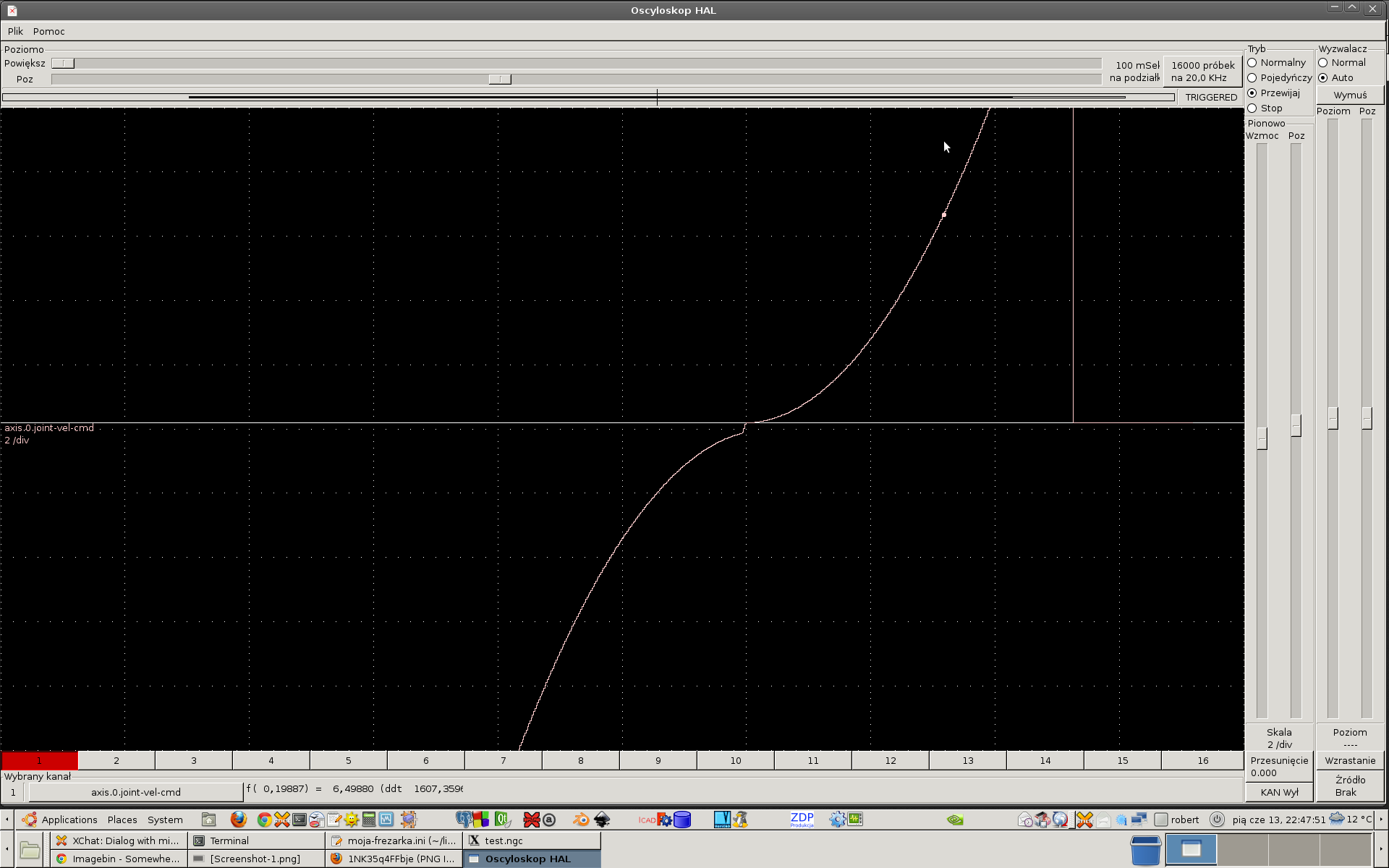Viewport: 1389px width, 868px height.
Task: Launch the home folder icon in panel
Action: (209, 820)
